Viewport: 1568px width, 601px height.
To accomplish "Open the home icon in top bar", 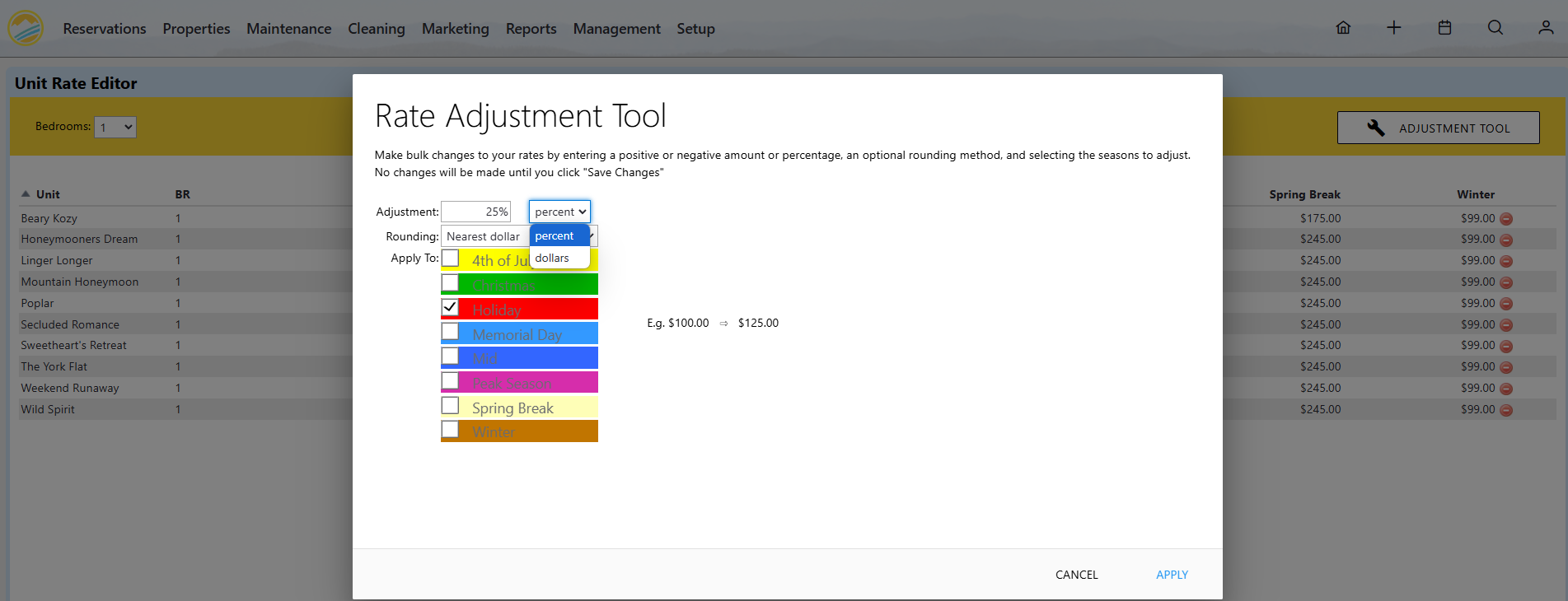I will point(1343,28).
